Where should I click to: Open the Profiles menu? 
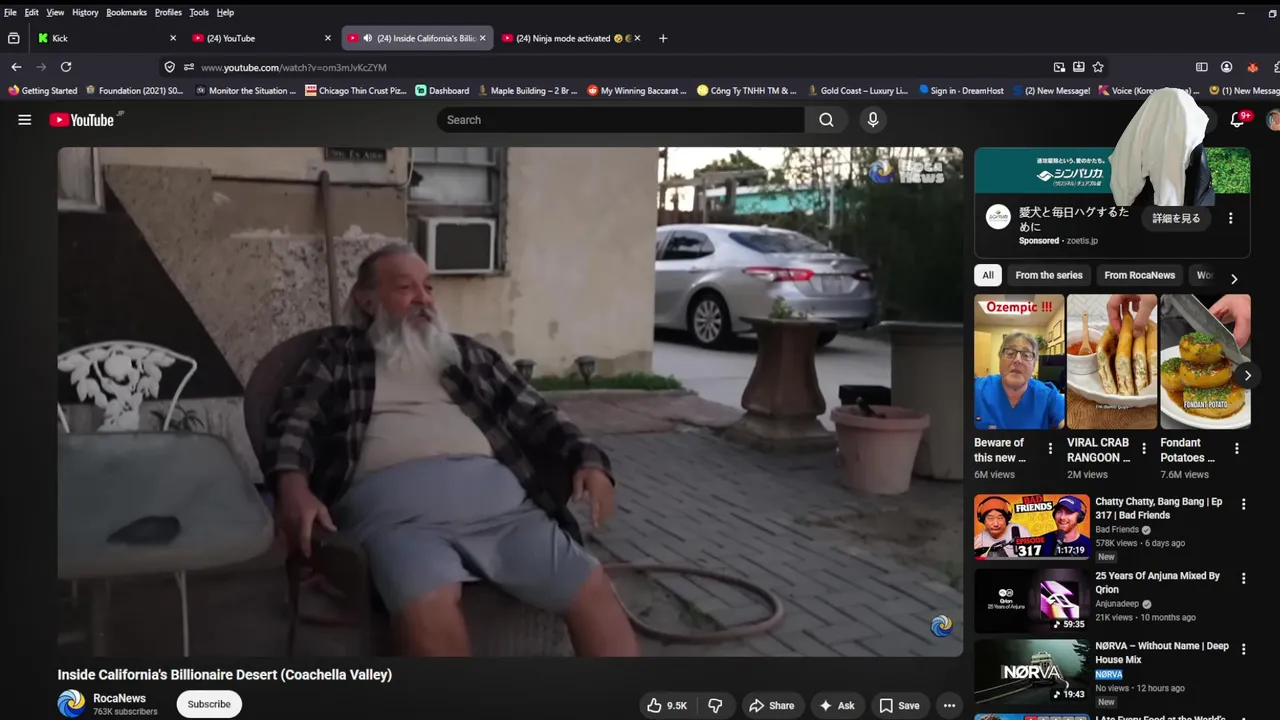tap(168, 12)
